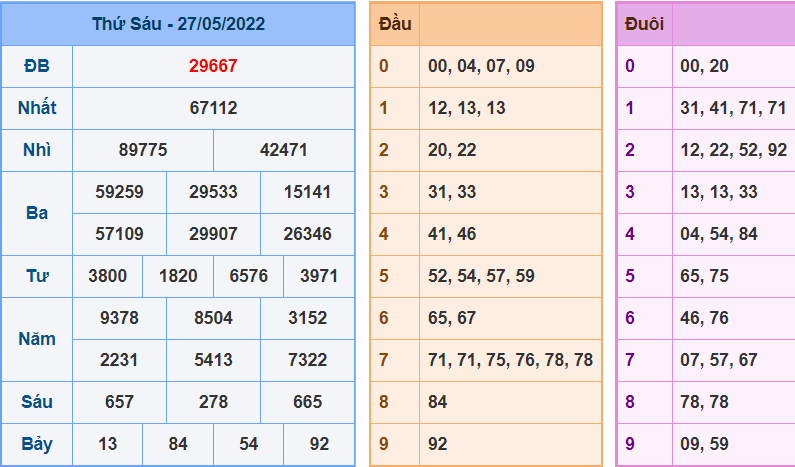Image resolution: width=795 pixels, height=467 pixels.
Task: Click the first prize number 67112
Action: 213,108
